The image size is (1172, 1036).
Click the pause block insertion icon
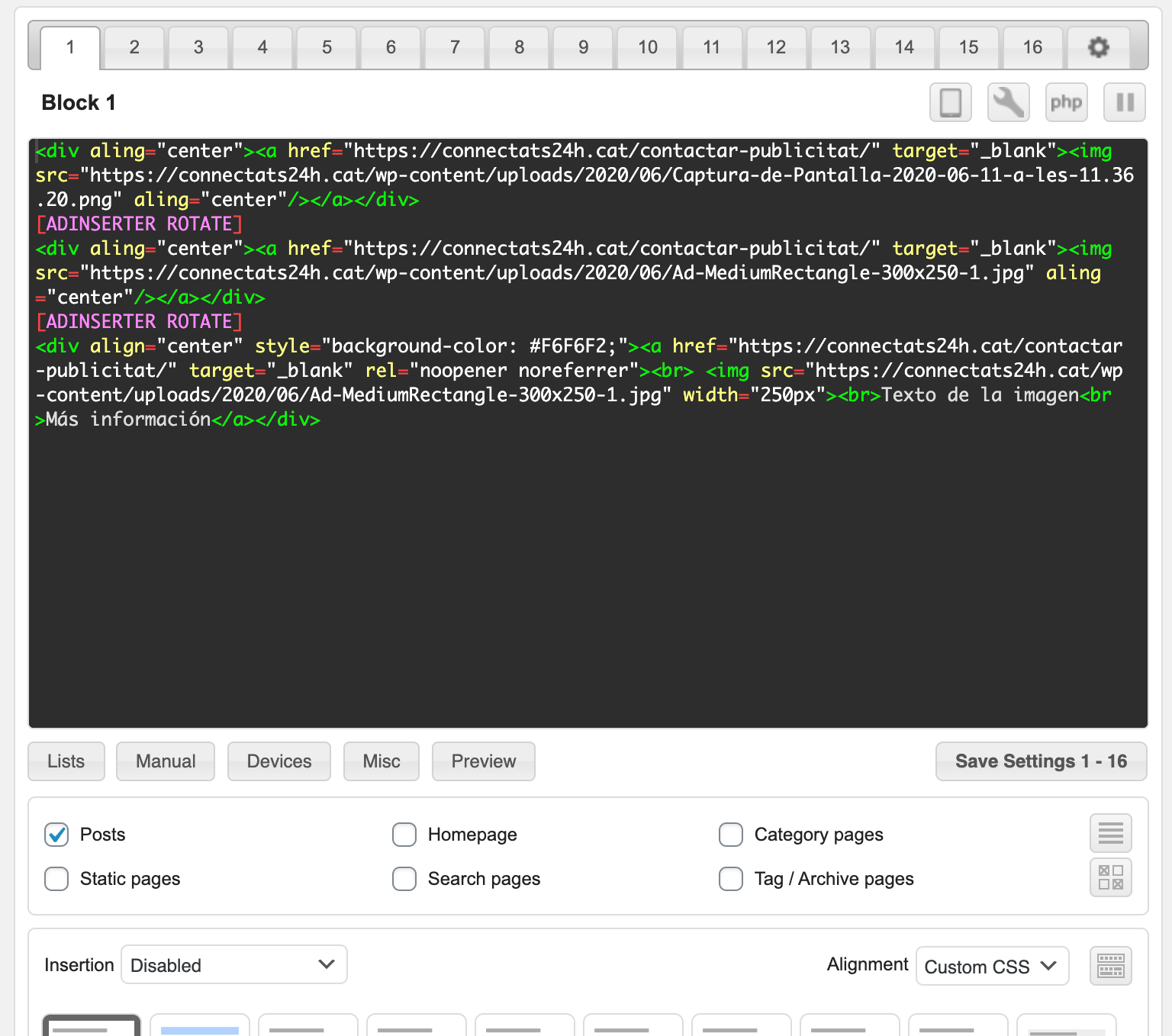tap(1125, 102)
